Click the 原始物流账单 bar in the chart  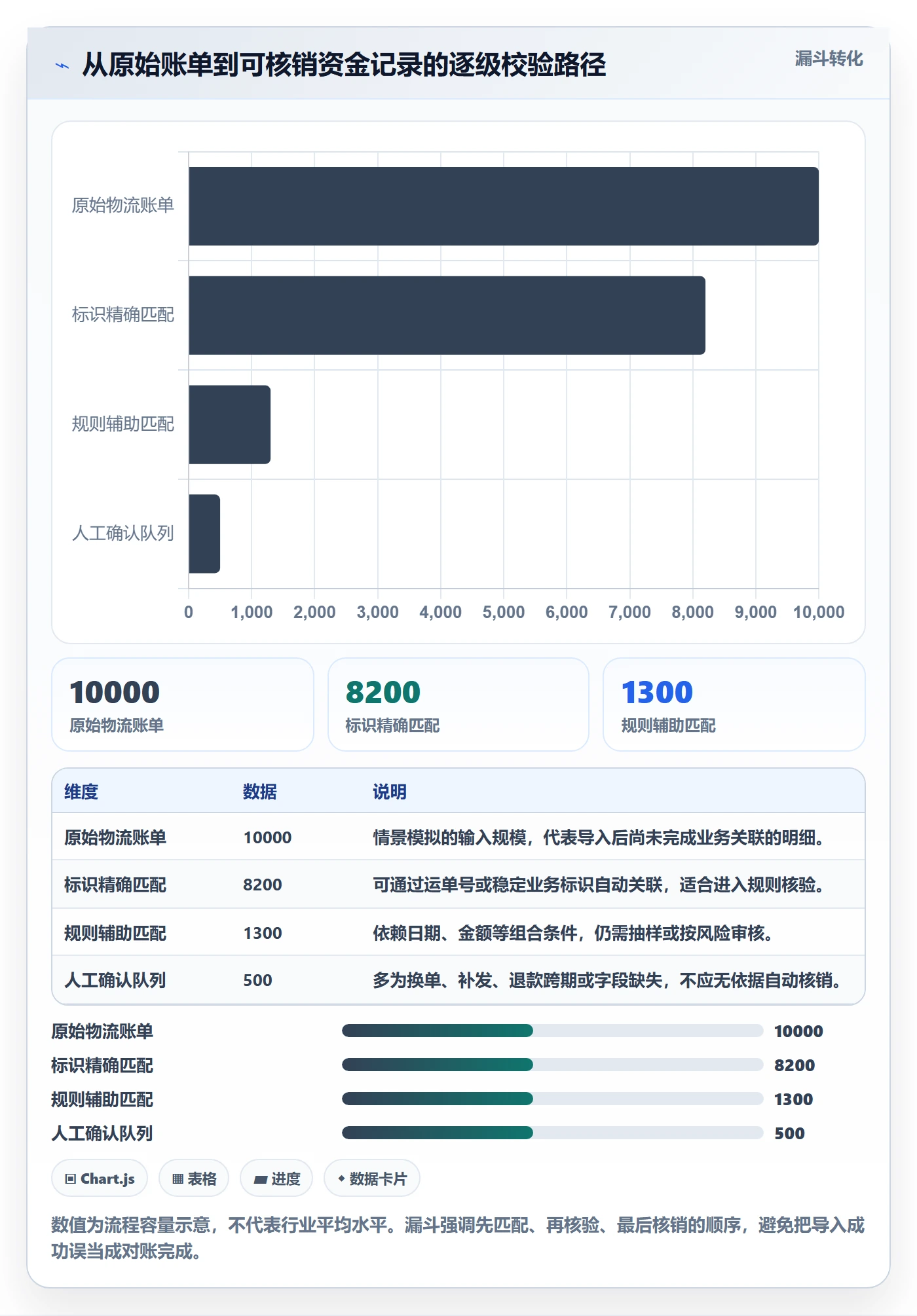504,206
